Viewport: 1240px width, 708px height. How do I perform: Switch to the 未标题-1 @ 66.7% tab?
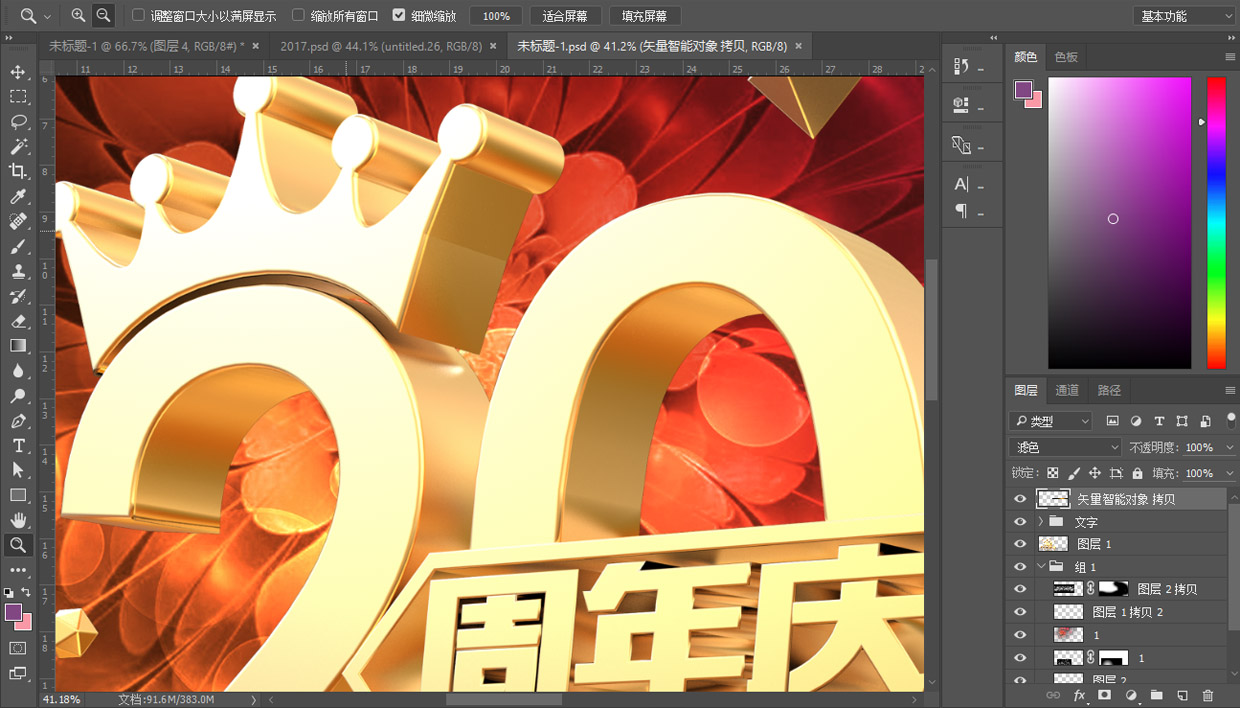click(147, 46)
